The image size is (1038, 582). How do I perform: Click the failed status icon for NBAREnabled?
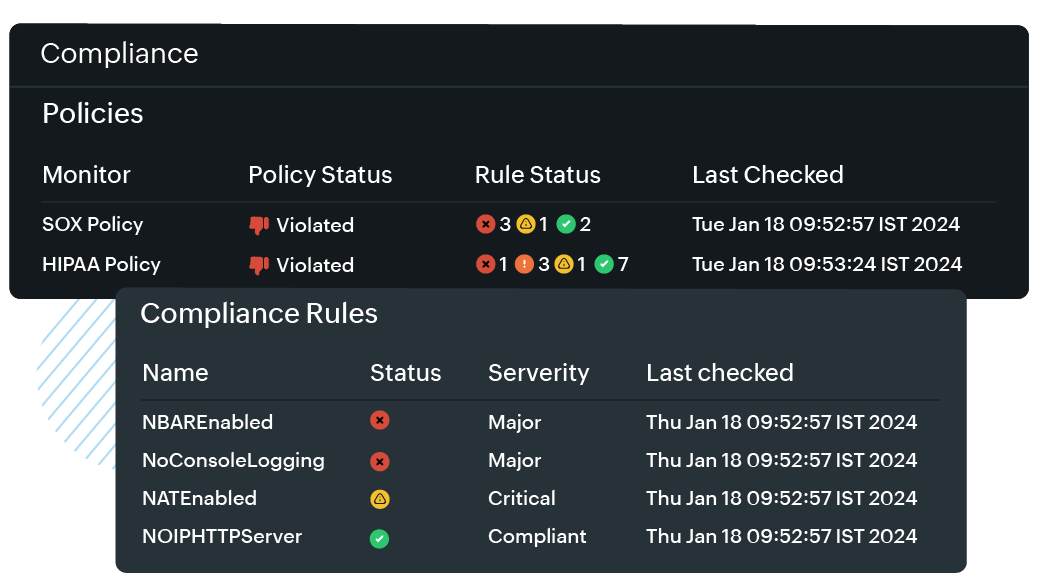pos(379,421)
